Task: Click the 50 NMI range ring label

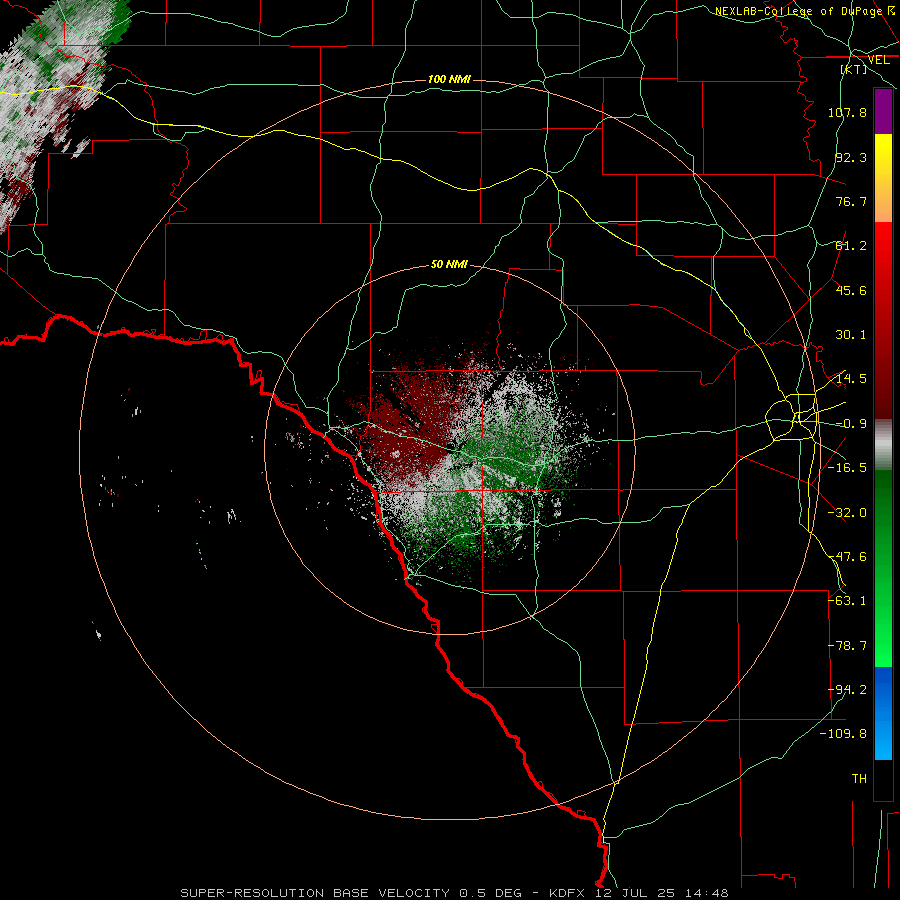Action: (x=449, y=264)
